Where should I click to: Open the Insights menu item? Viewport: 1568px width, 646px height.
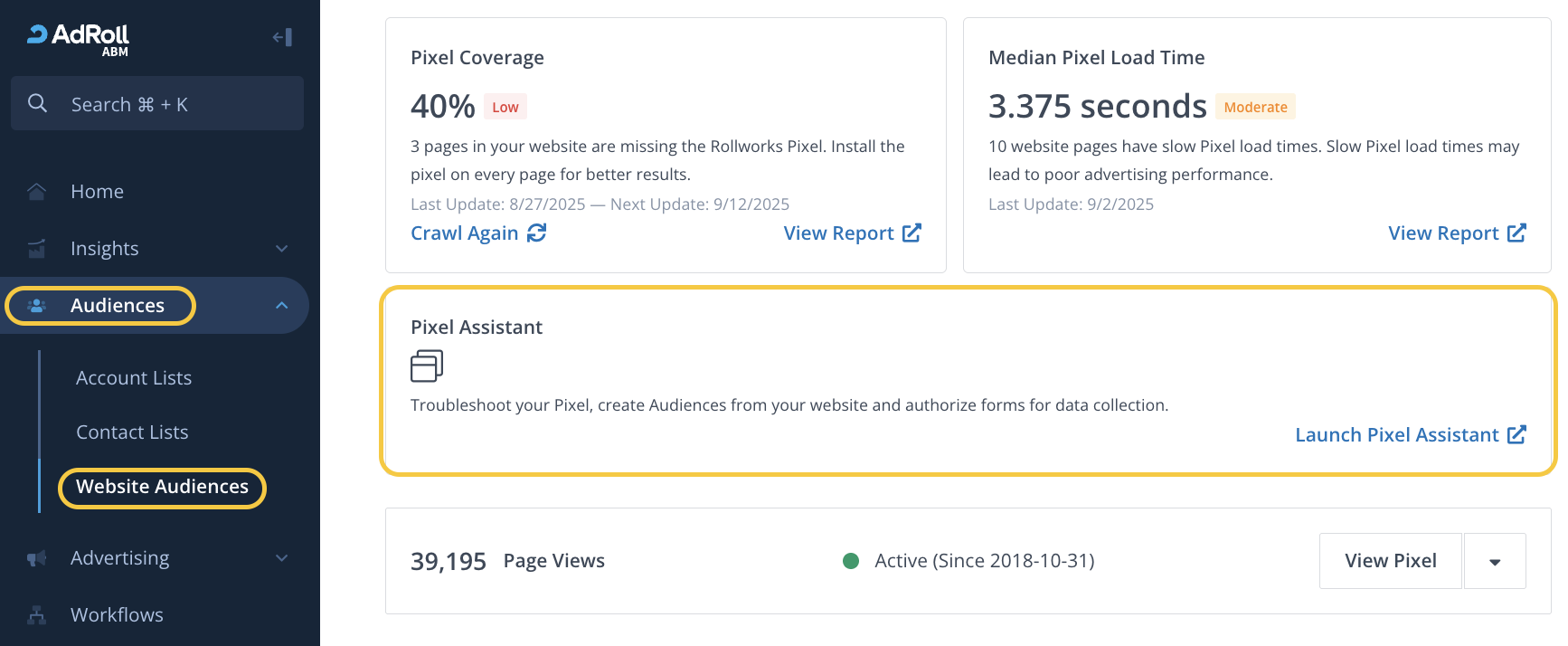pyautogui.click(x=105, y=249)
